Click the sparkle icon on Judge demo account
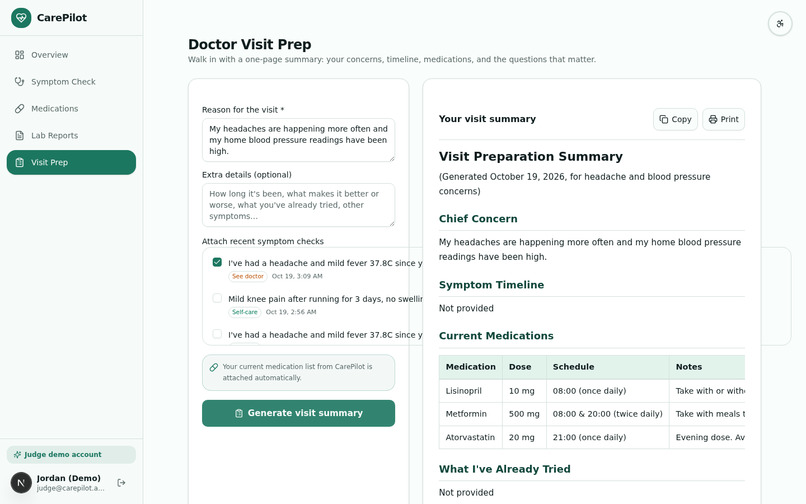 pyautogui.click(x=17, y=455)
